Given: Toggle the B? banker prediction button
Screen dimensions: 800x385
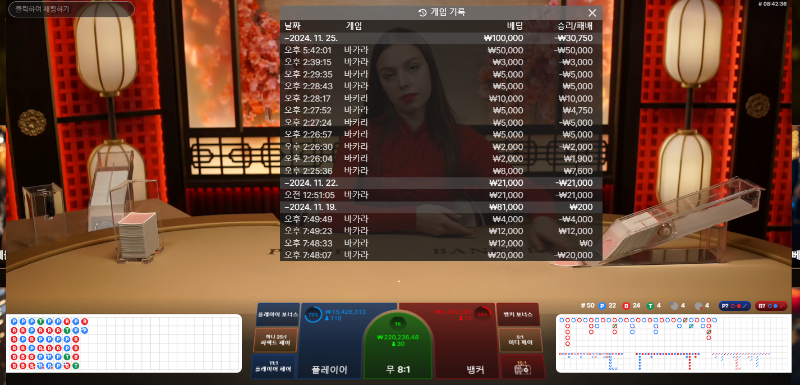Looking at the screenshot, I should (771, 306).
